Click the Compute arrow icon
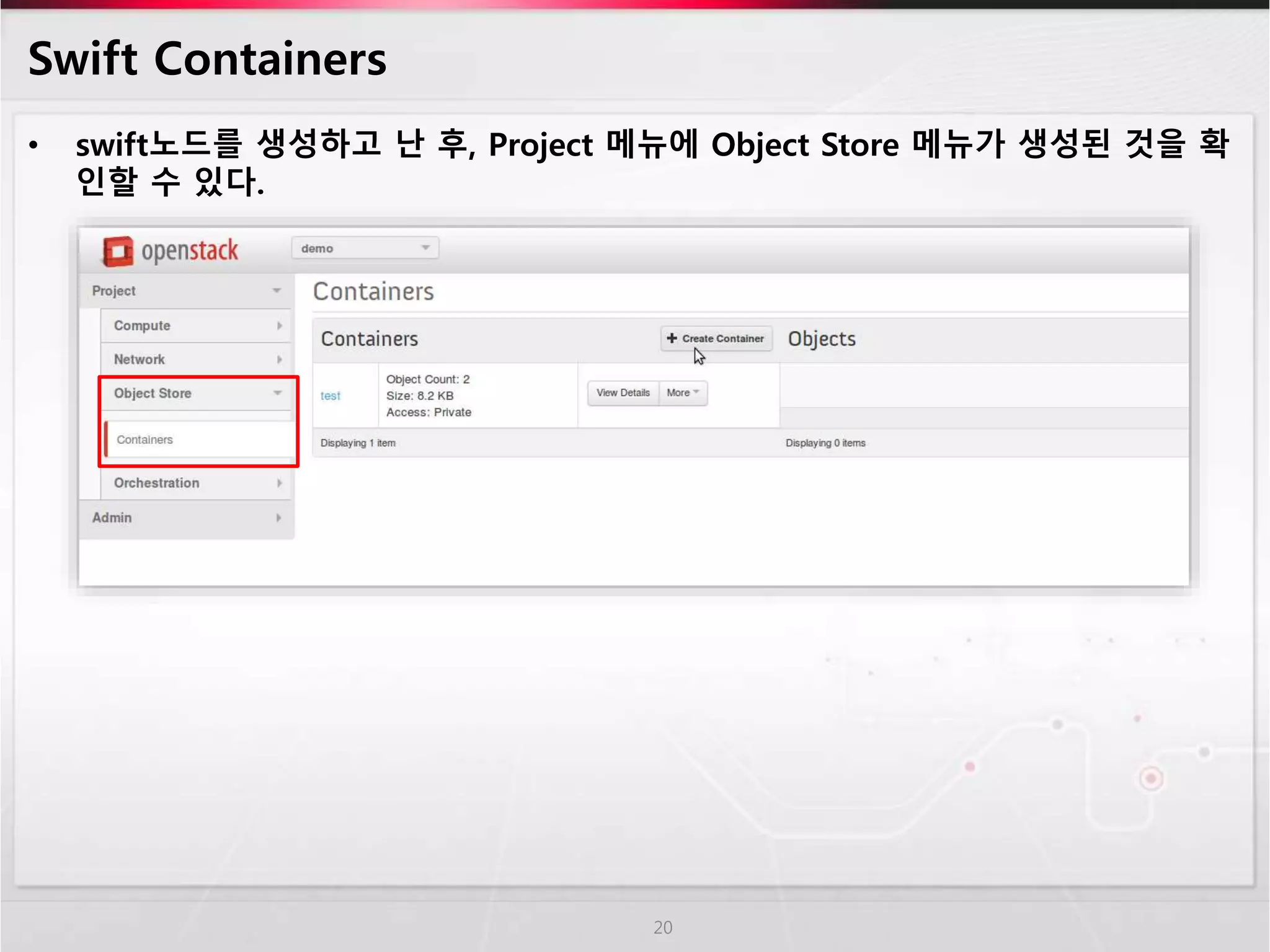This screenshot has height=952, width=1270. pyautogui.click(x=279, y=325)
